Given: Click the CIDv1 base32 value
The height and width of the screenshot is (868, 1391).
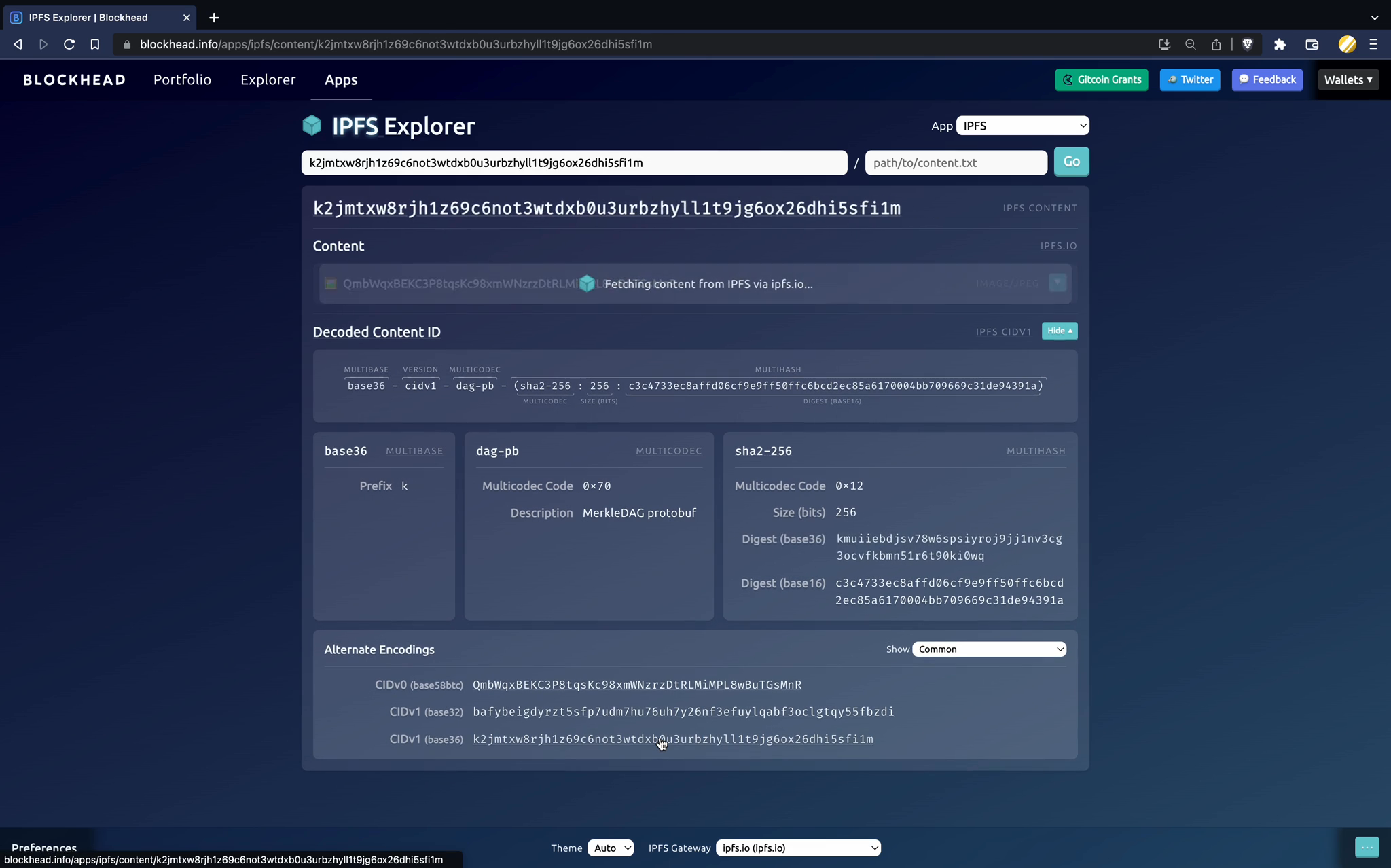Looking at the screenshot, I should pyautogui.click(x=683, y=712).
